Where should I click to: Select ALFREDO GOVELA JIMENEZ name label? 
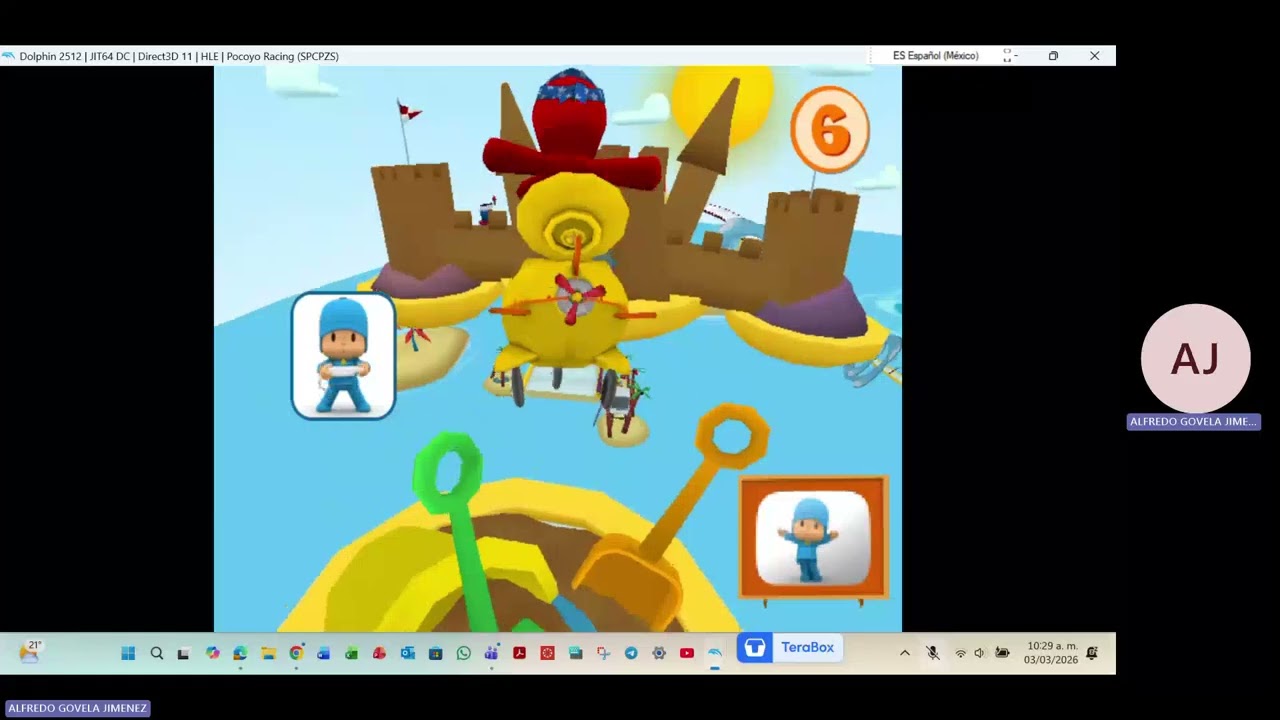[78, 708]
